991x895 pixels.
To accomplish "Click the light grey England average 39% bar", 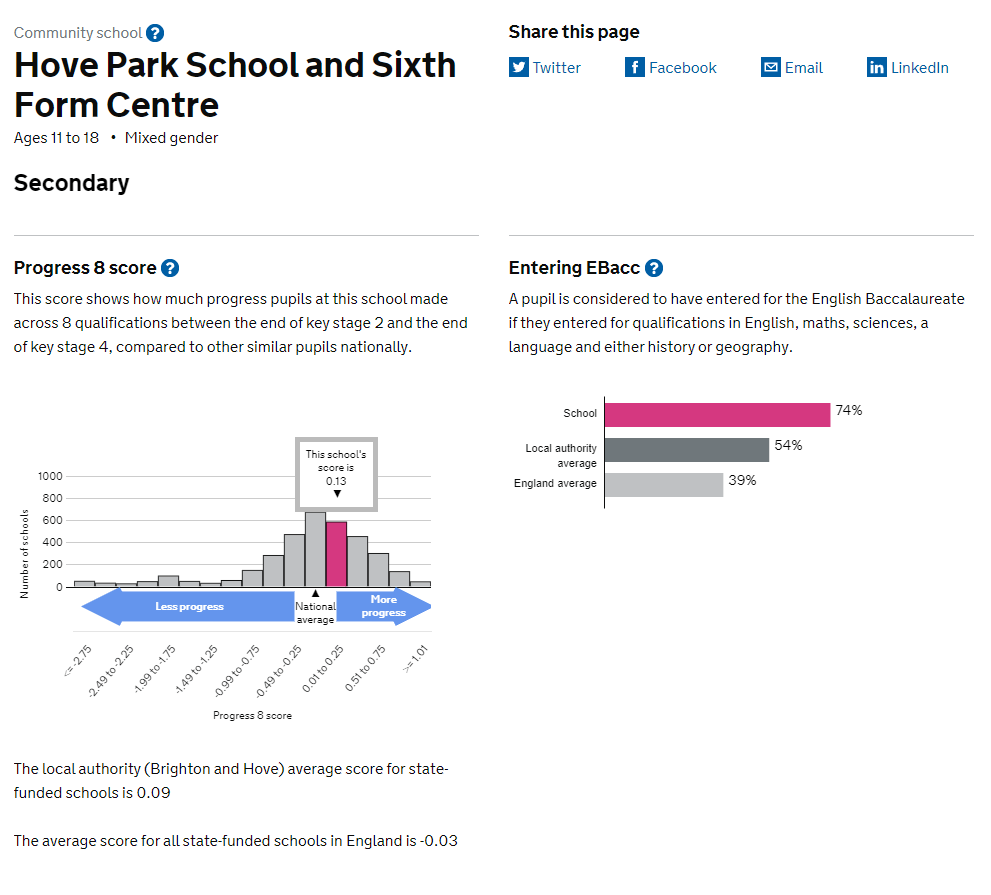I will [664, 485].
